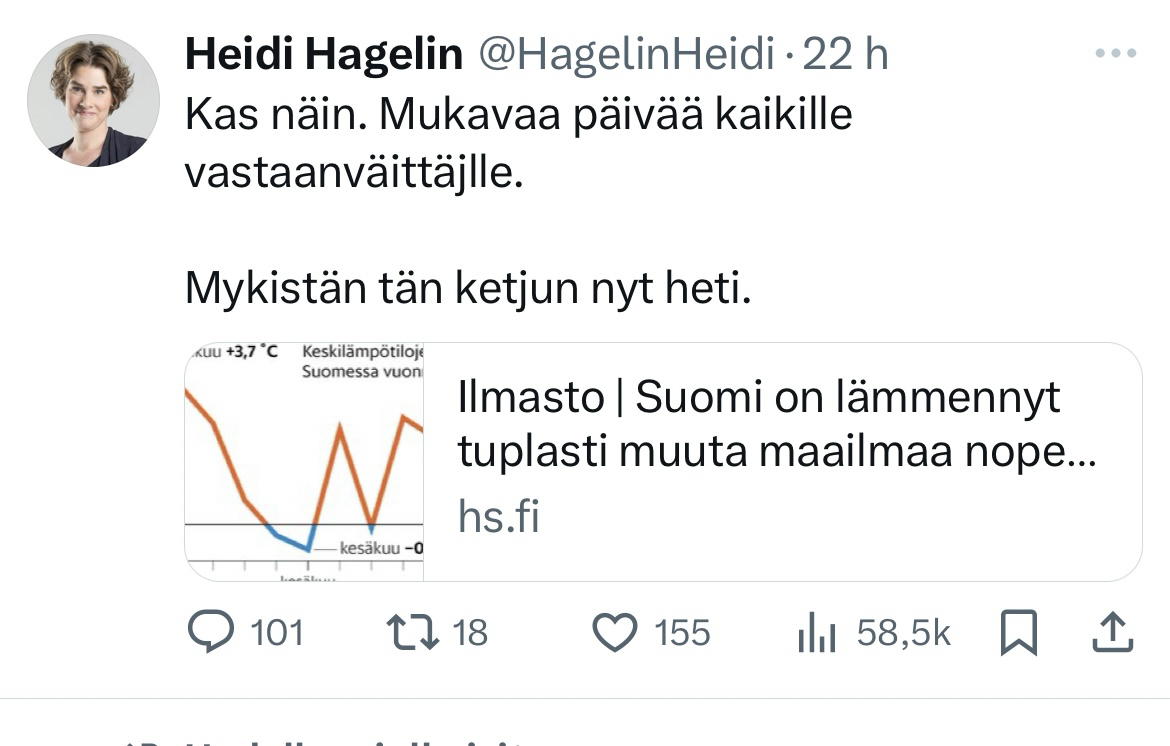Click the line "Mykistän tän ketjun nyt heti"
This screenshot has width=1170, height=746.
tap(467, 290)
